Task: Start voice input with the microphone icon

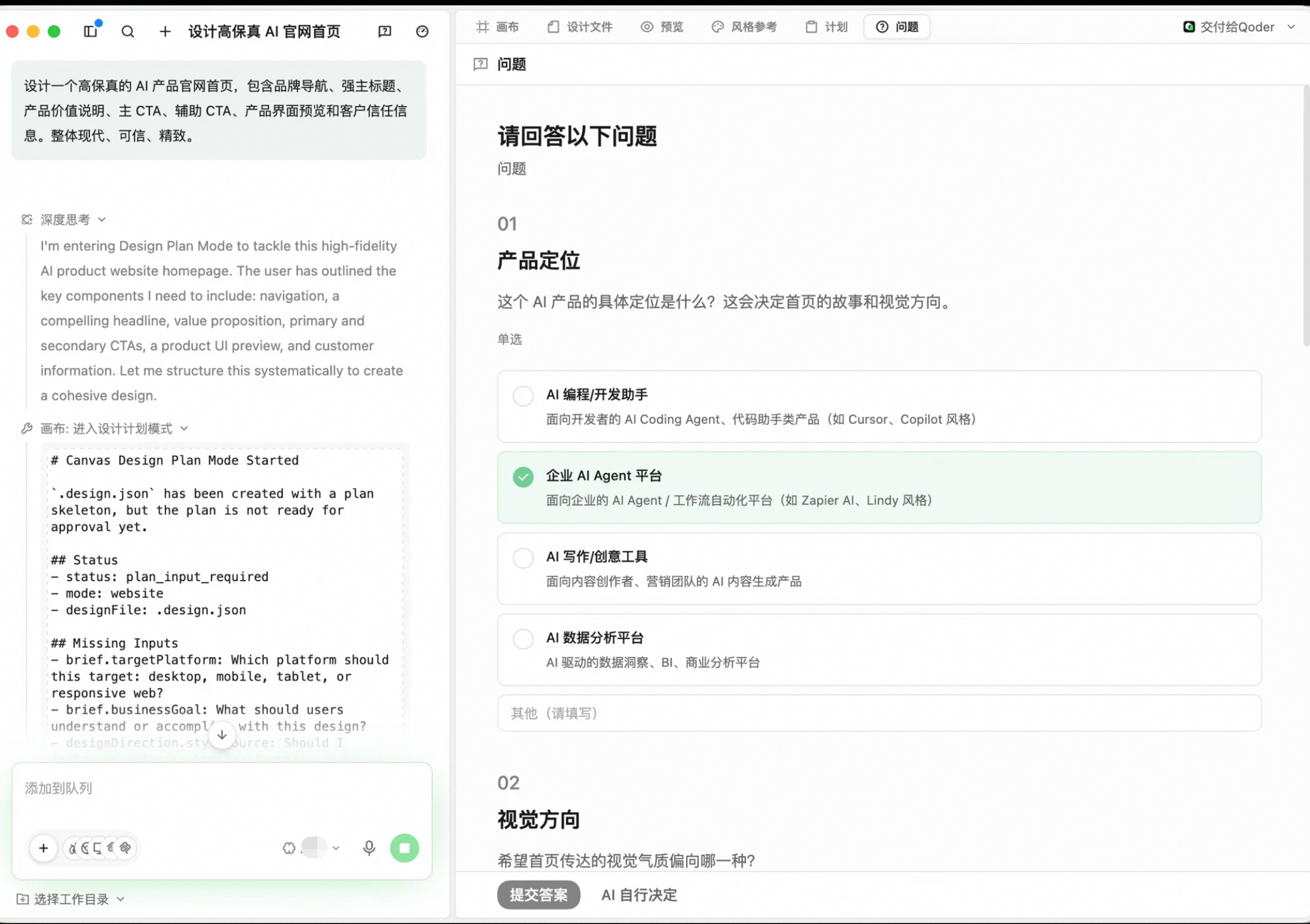Action: click(x=369, y=848)
